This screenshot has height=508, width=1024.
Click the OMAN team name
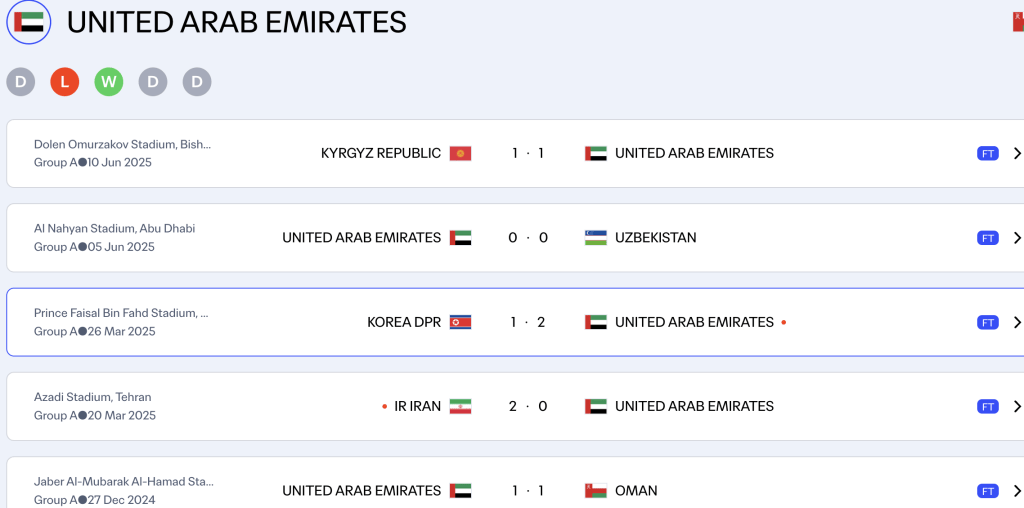click(636, 490)
